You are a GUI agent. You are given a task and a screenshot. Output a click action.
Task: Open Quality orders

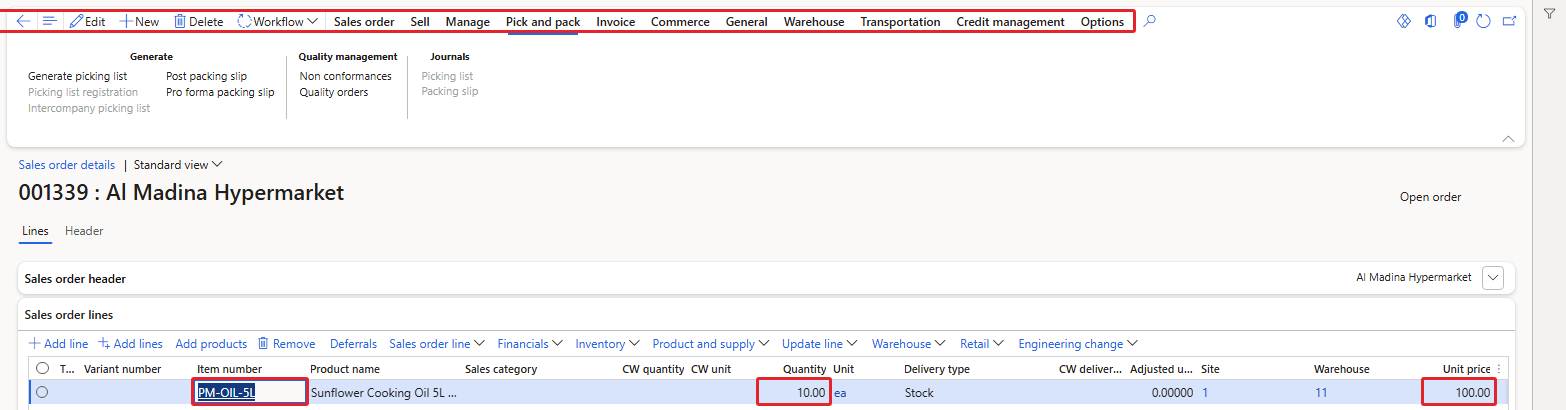[334, 92]
